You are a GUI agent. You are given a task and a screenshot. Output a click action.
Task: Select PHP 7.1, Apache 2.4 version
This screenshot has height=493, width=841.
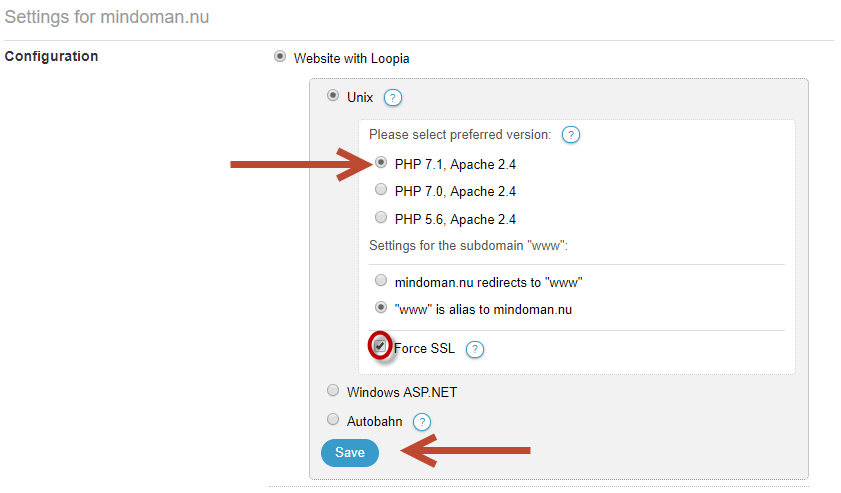pyautogui.click(x=381, y=162)
